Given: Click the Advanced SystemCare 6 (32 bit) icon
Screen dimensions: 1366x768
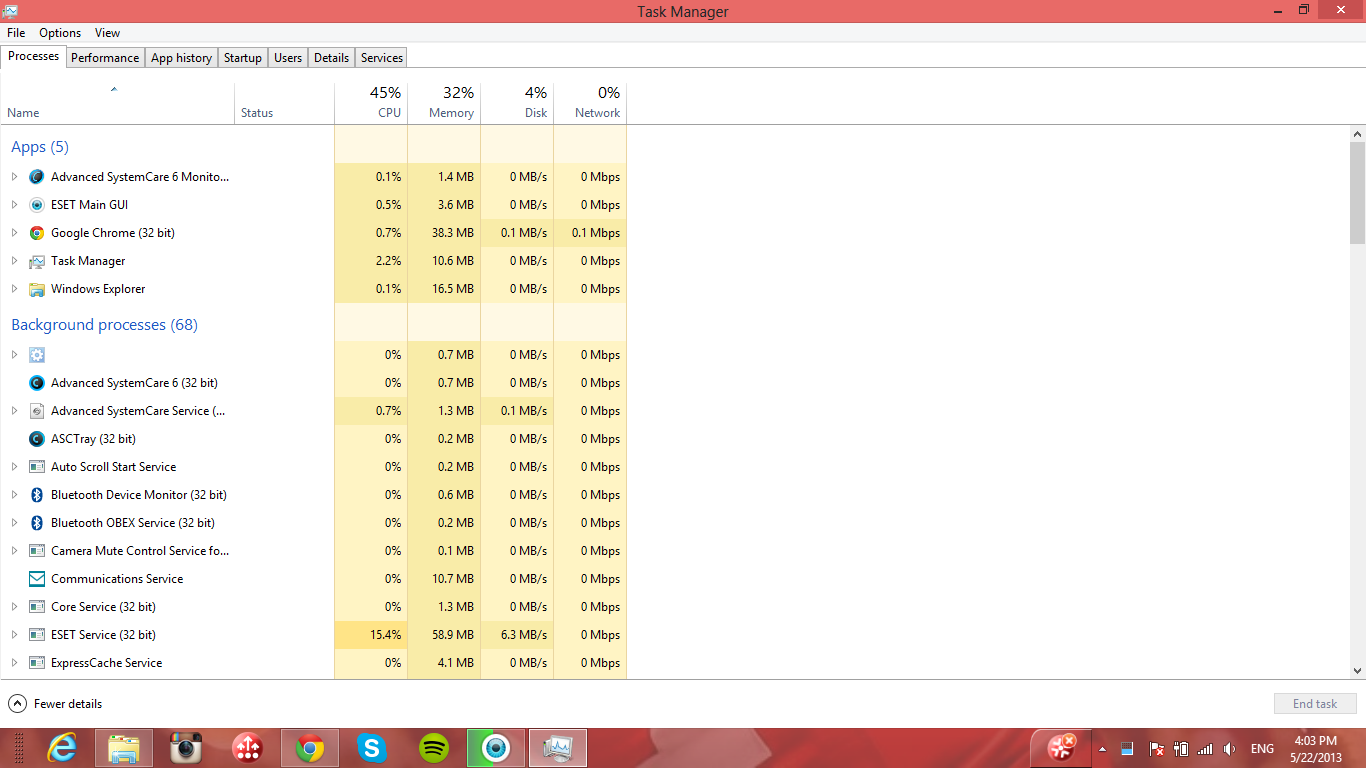Looking at the screenshot, I should tap(37, 383).
